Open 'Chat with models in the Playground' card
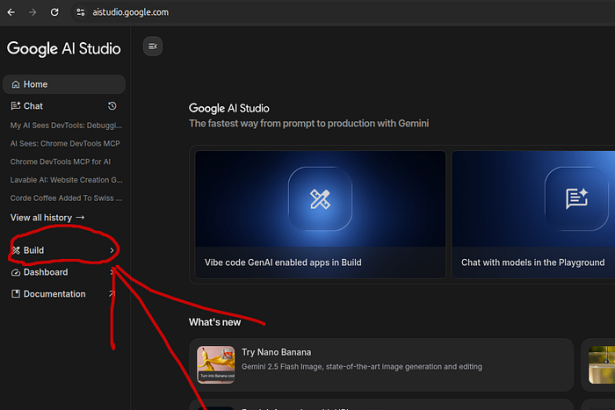 (x=533, y=215)
